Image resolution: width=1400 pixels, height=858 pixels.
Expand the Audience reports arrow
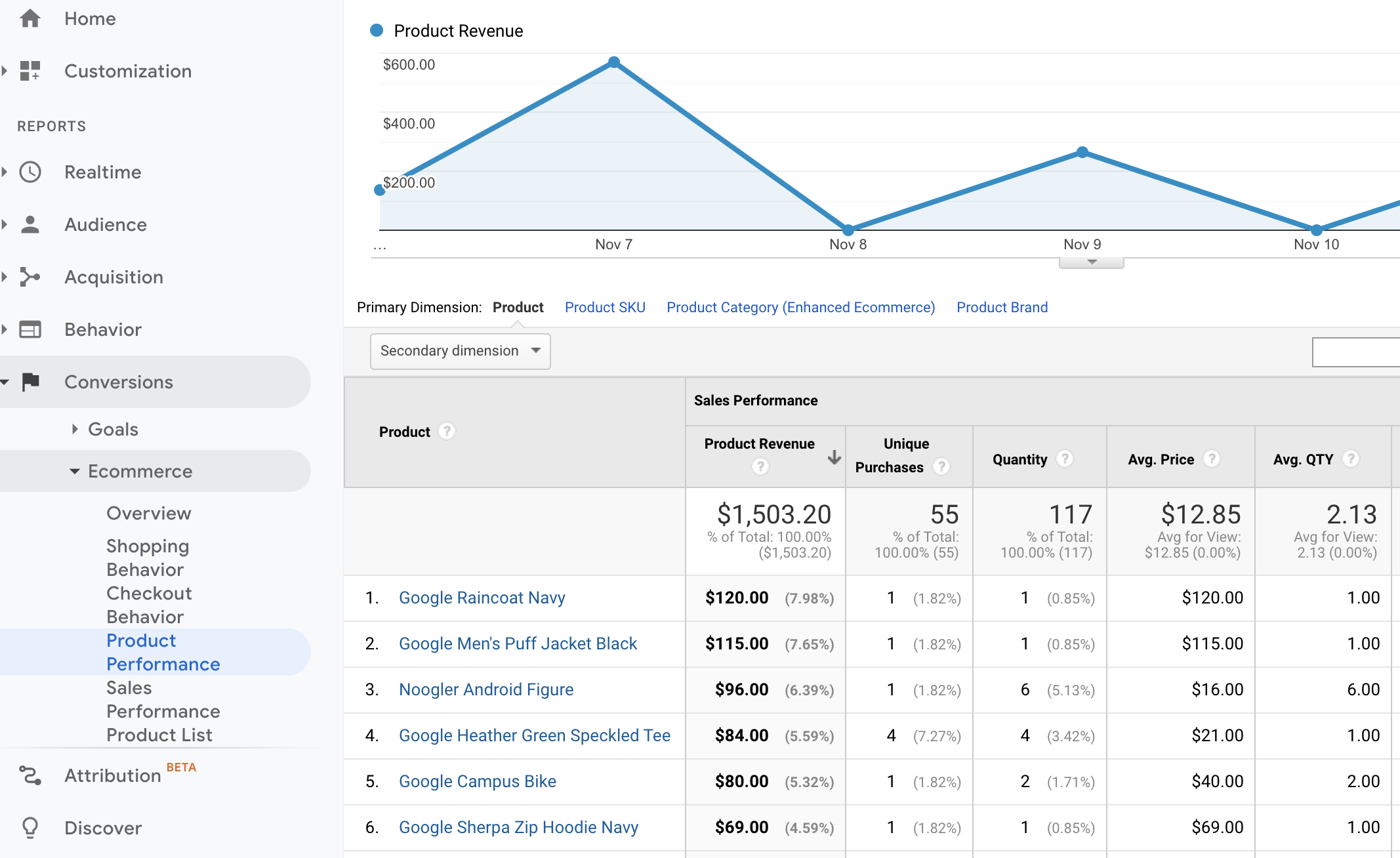point(5,224)
